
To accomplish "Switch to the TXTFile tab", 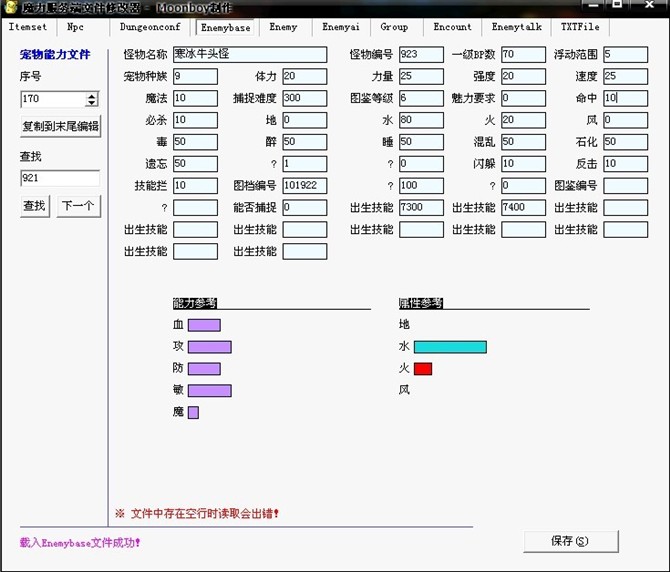I will (580, 27).
